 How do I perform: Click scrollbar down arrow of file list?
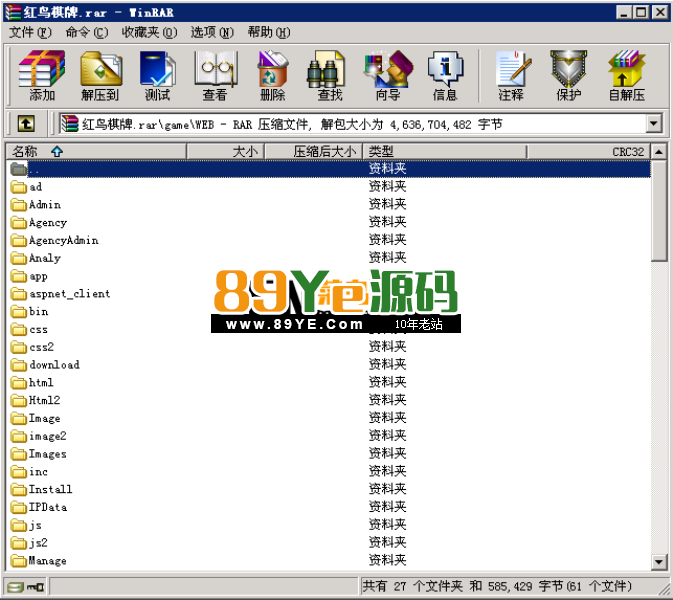pyautogui.click(x=659, y=561)
